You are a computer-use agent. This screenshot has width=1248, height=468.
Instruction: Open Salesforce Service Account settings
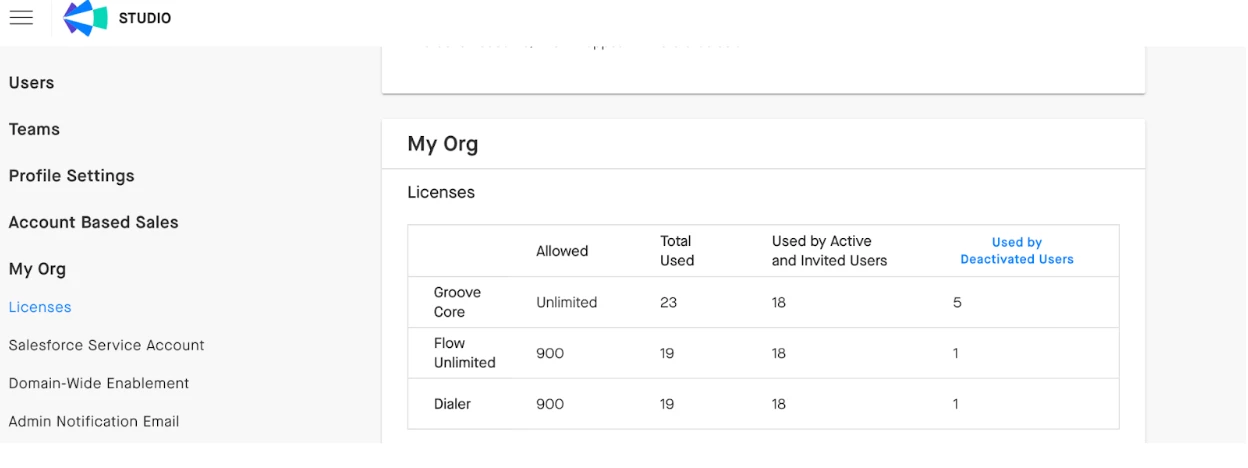click(106, 345)
